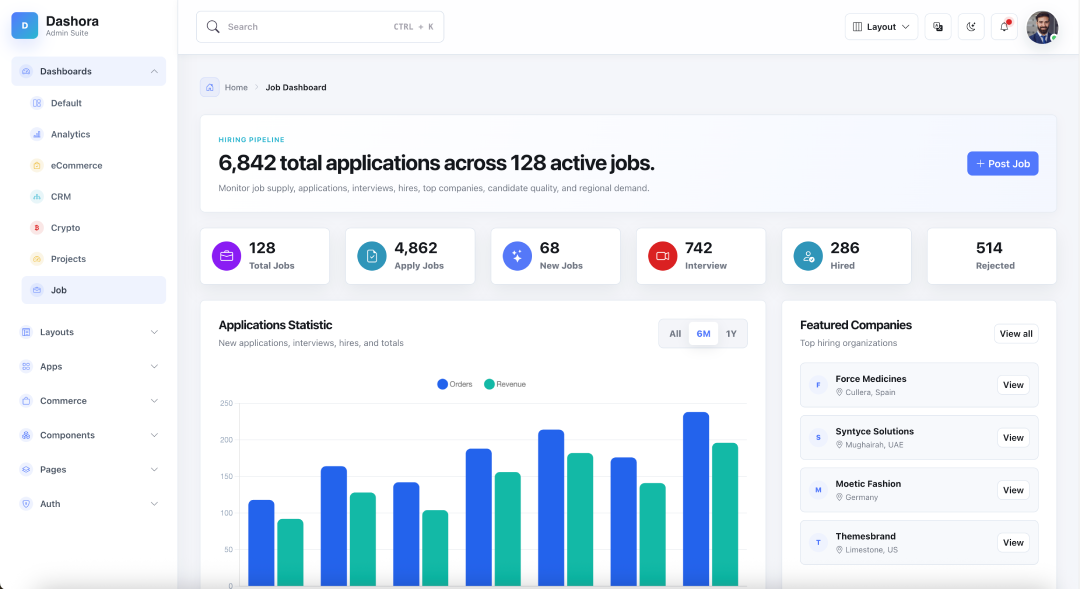The height and width of the screenshot is (589, 1080).
Task: Click the CRM sidebar icon
Action: point(37,197)
